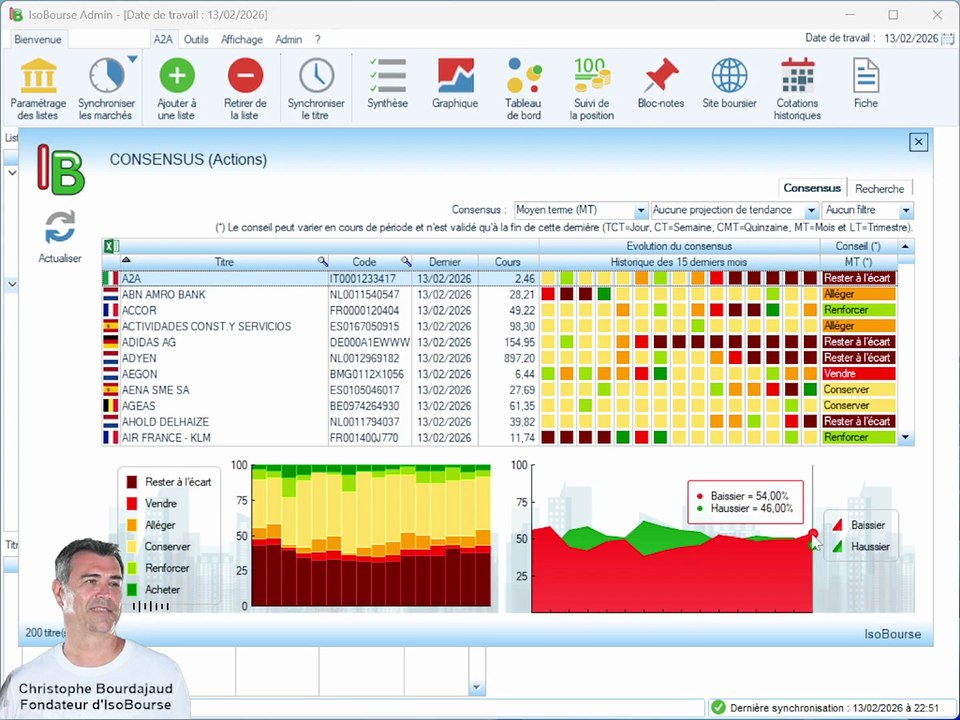Screen dimensions: 960x720
Task: Close the Consensus panel
Action: pos(918,143)
